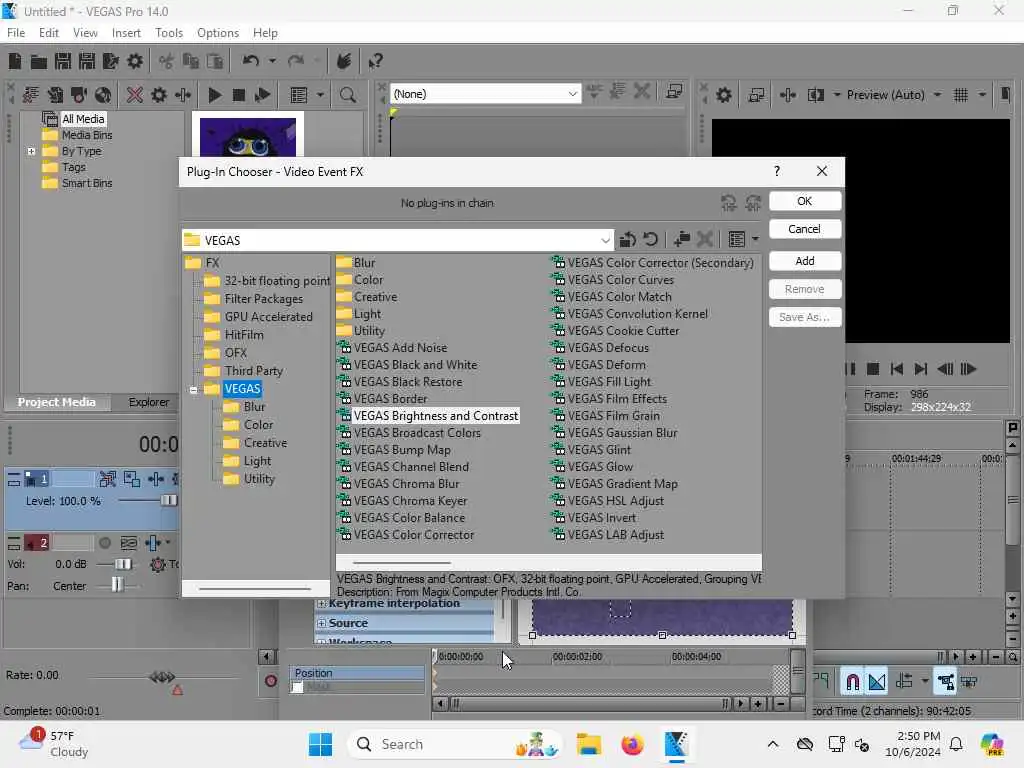Viewport: 1024px width, 768px height.
Task: Switch to the Project Media tab
Action: click(56, 402)
